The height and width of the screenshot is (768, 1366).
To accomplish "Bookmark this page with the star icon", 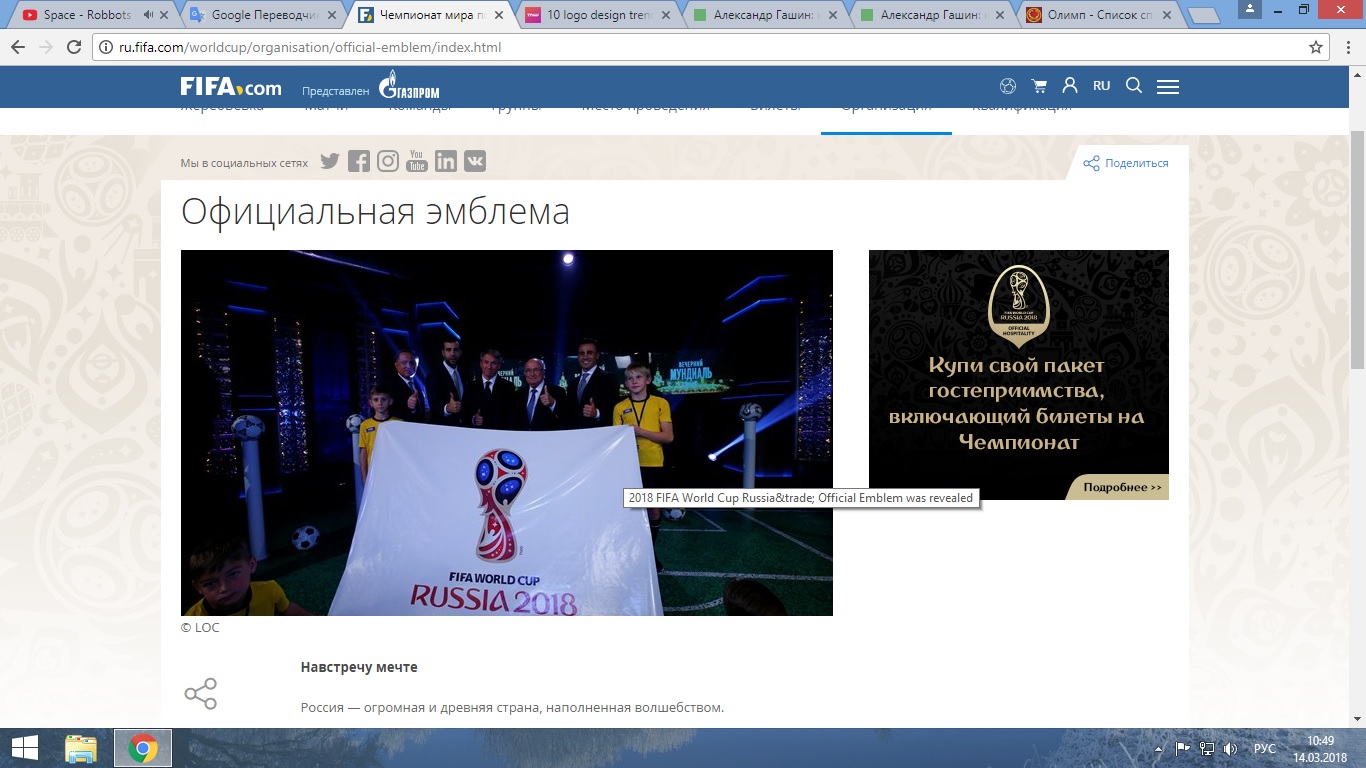I will [1316, 47].
